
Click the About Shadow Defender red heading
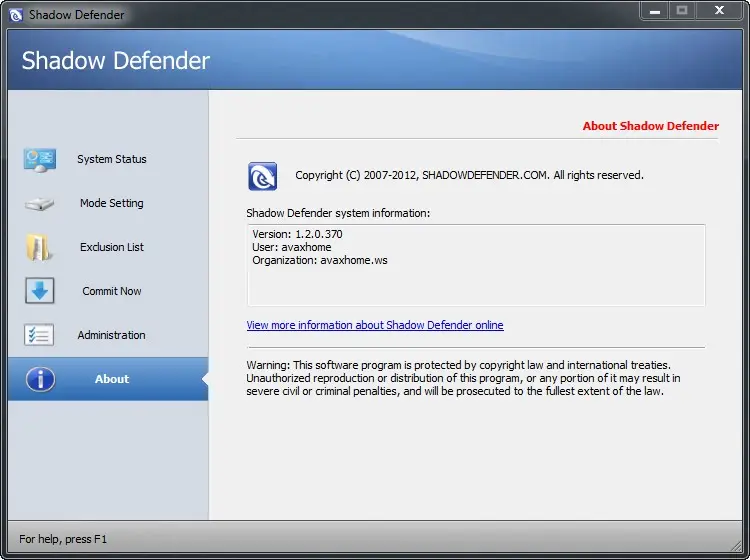tap(651, 126)
